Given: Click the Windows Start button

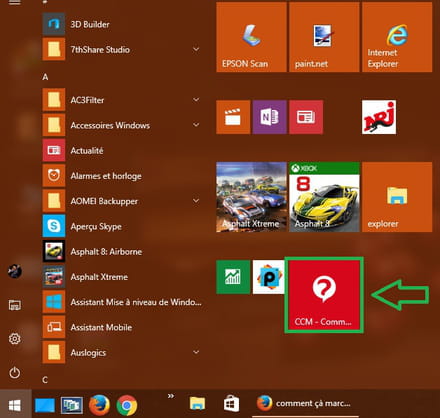Looking at the screenshot, I should [x=15, y=405].
